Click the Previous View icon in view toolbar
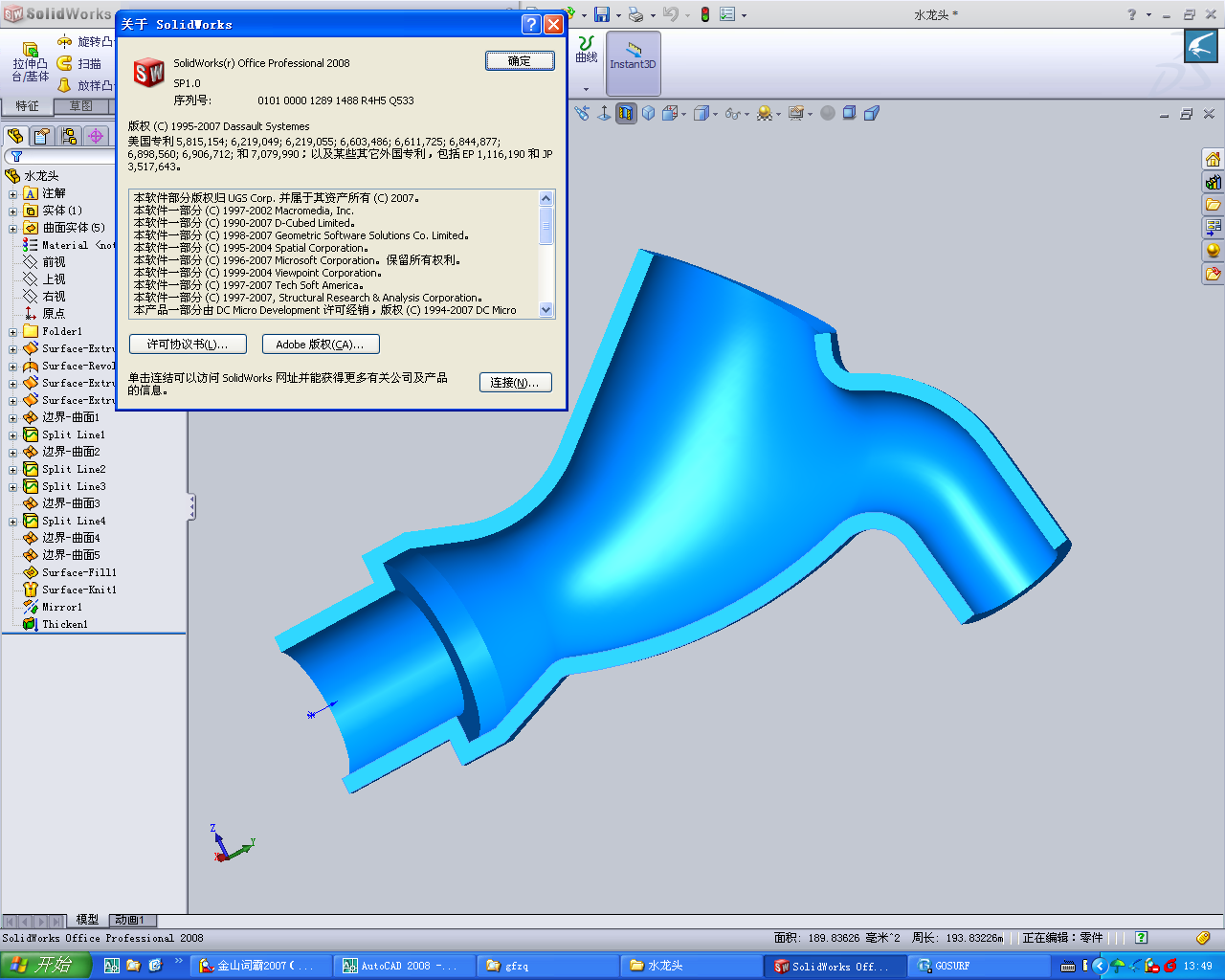This screenshot has width=1225, height=980. [582, 113]
